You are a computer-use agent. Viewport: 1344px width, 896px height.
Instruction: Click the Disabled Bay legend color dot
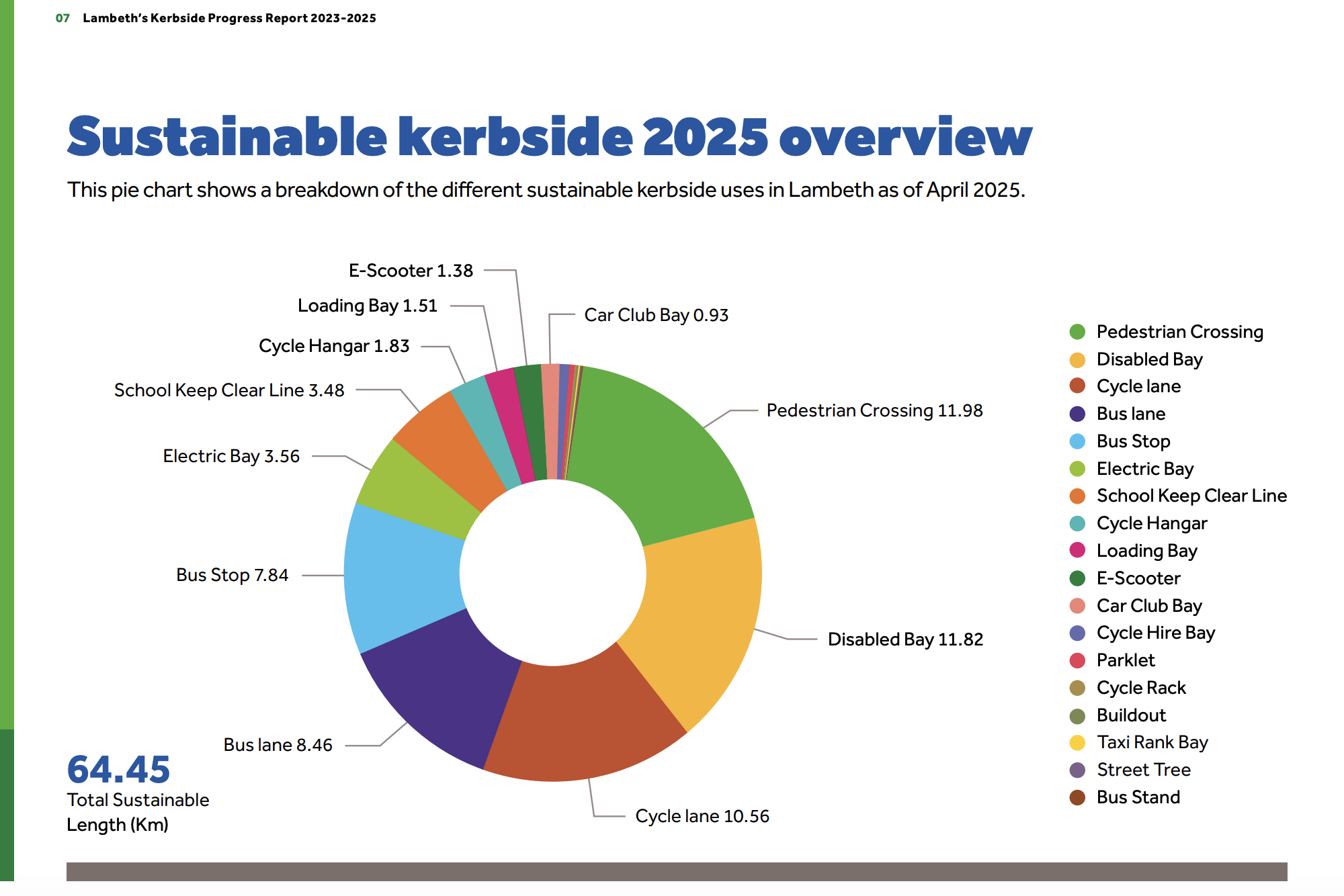click(1077, 359)
